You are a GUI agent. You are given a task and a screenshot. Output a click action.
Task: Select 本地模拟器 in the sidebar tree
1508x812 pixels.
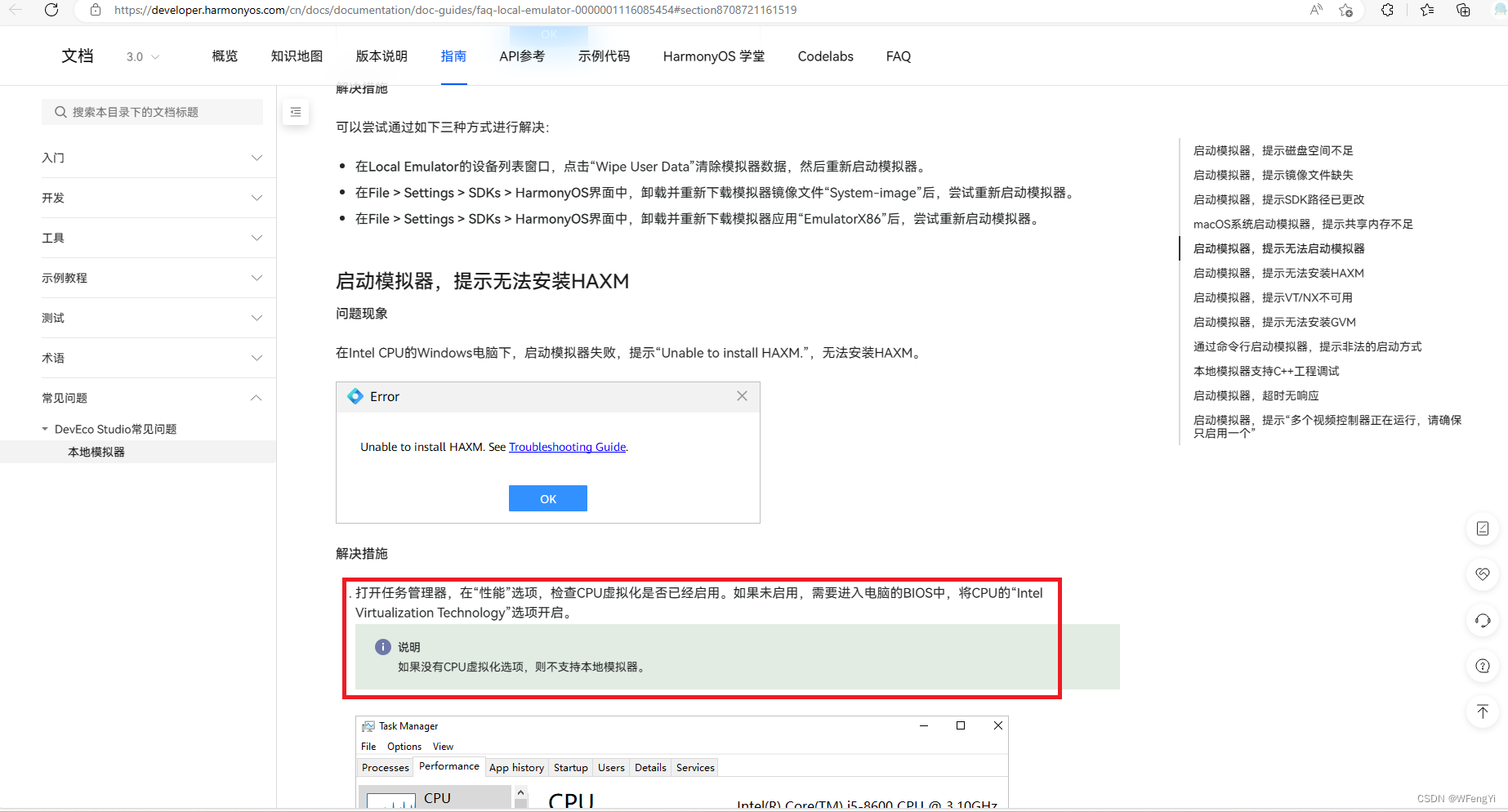tap(96, 452)
